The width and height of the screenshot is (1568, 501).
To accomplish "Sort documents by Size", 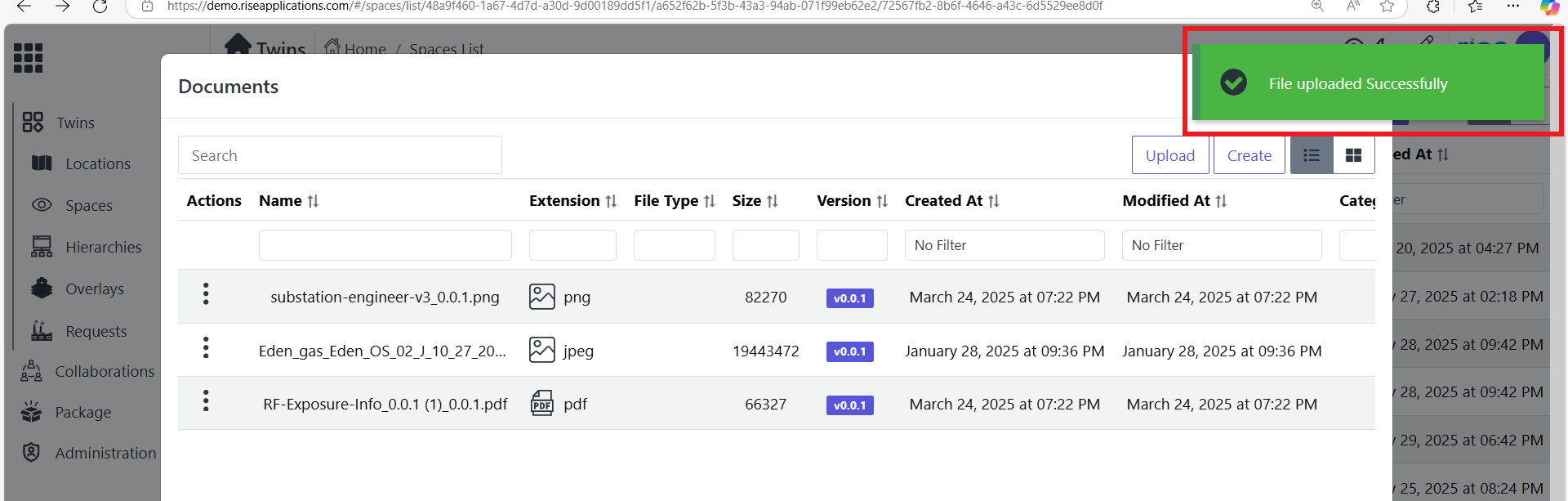I will coord(772,201).
